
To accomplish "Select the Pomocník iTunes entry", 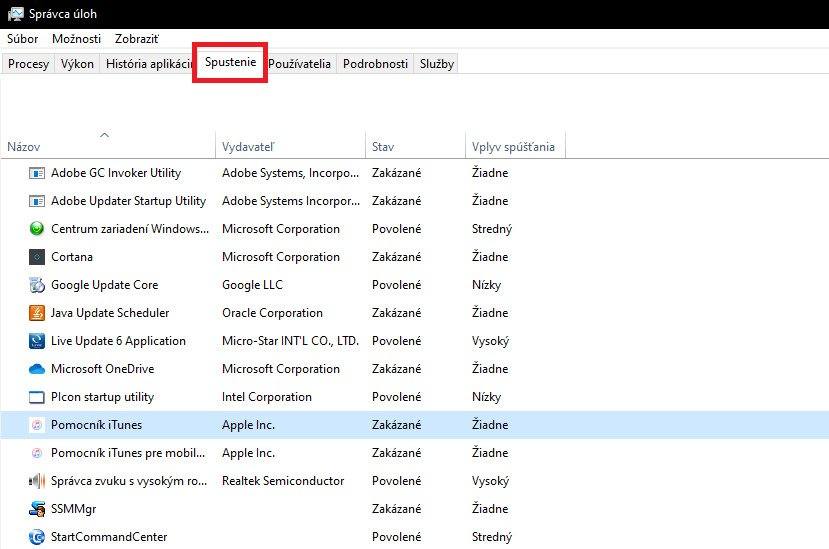I will (414, 425).
